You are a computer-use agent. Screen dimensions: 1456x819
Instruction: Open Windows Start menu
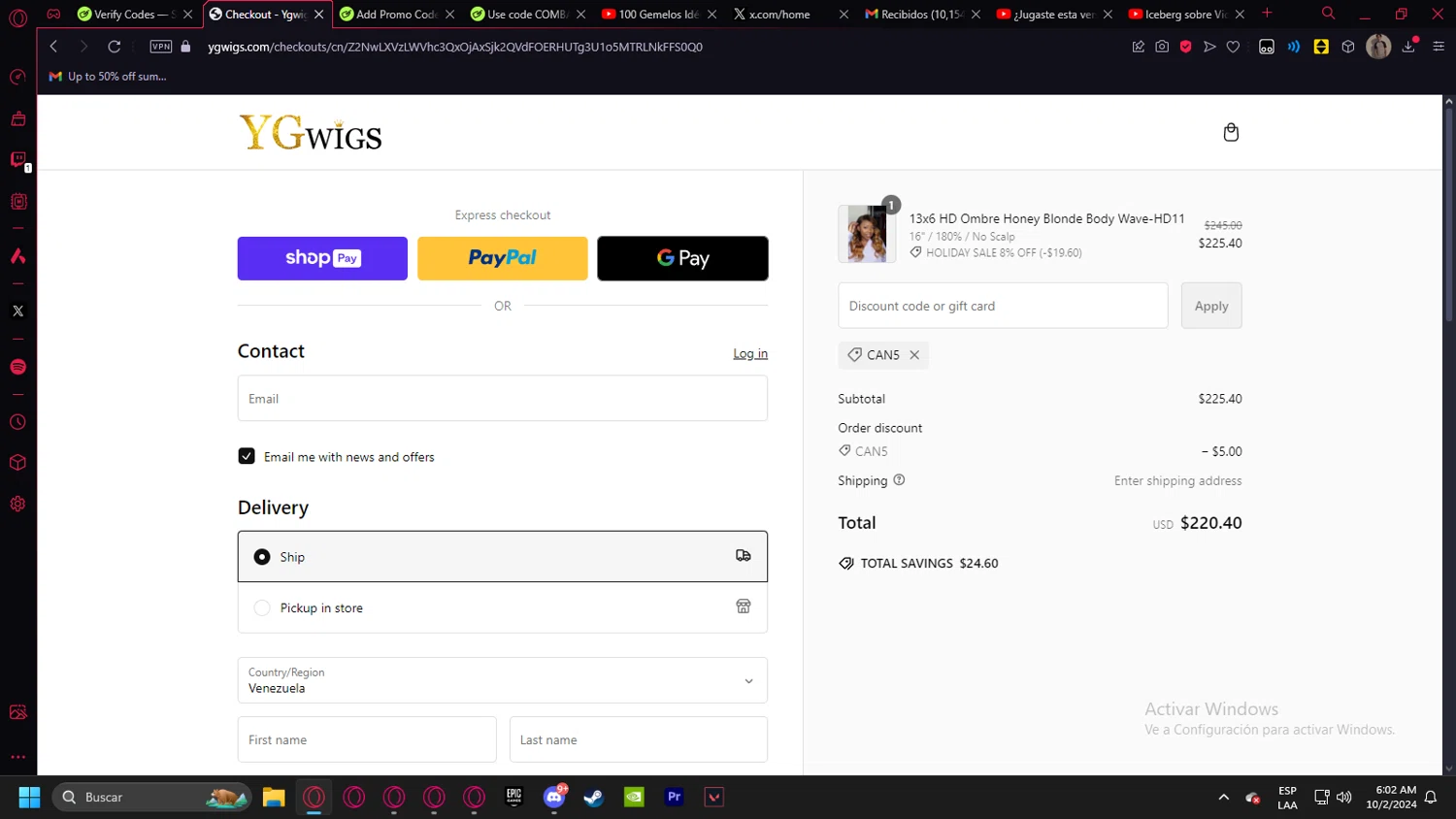[29, 798]
